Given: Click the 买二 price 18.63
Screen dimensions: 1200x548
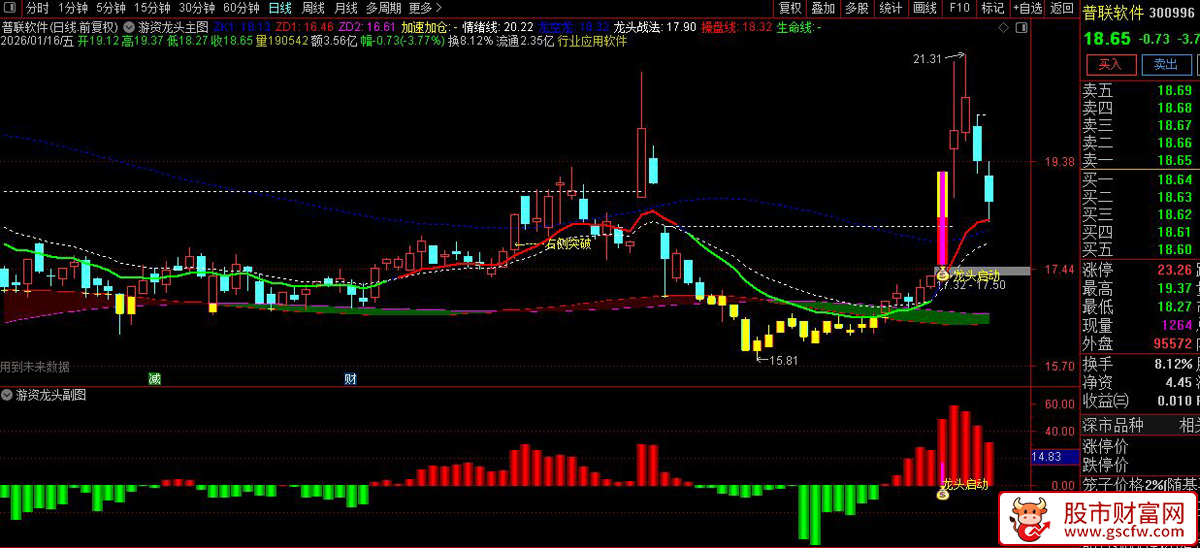Looking at the screenshot, I should 1175,197.
